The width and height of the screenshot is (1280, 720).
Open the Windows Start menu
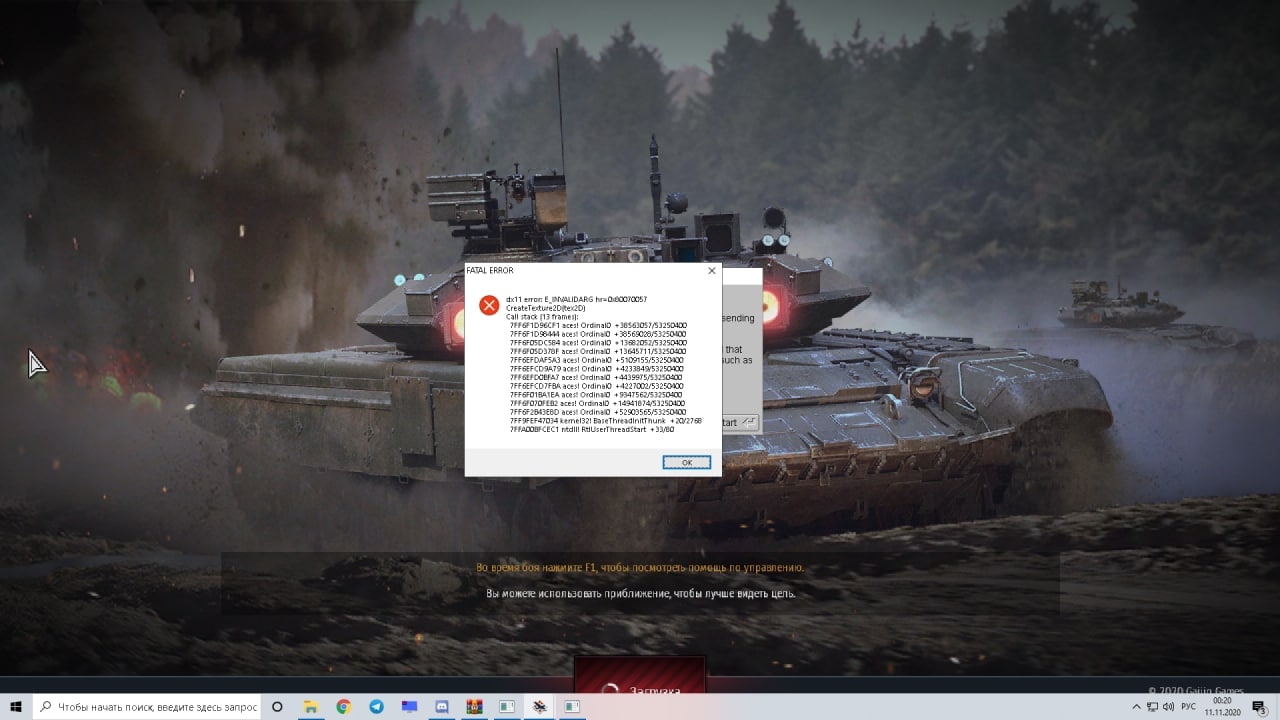[x=16, y=706]
